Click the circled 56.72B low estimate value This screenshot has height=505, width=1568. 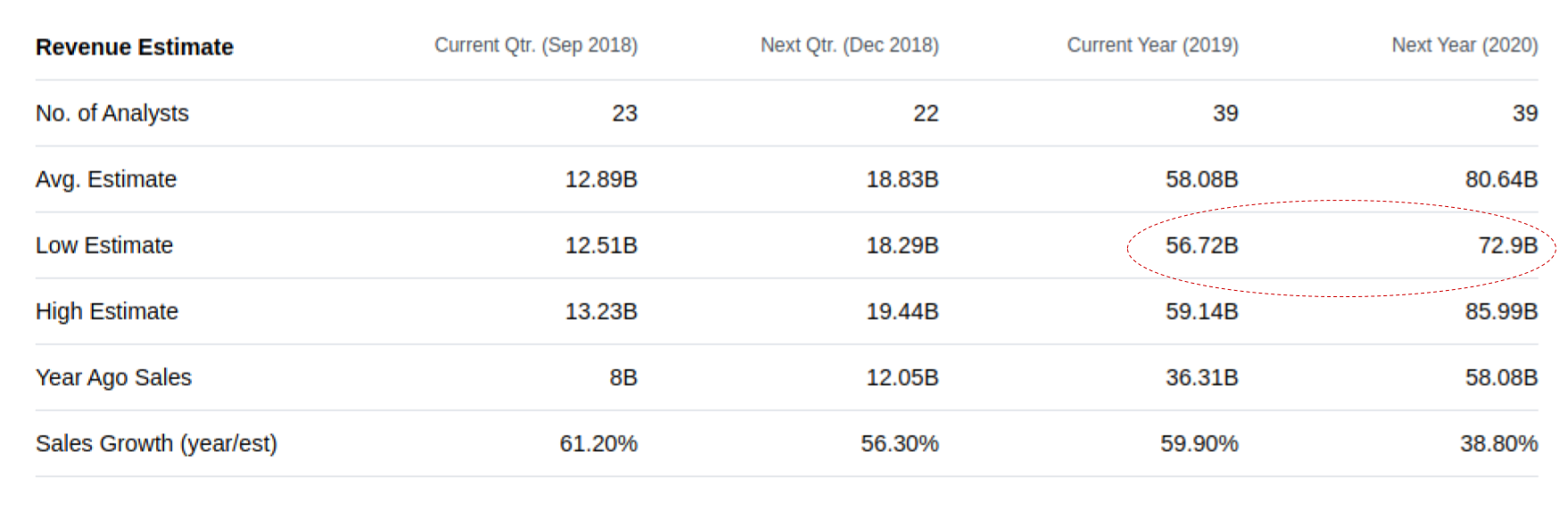click(1201, 245)
